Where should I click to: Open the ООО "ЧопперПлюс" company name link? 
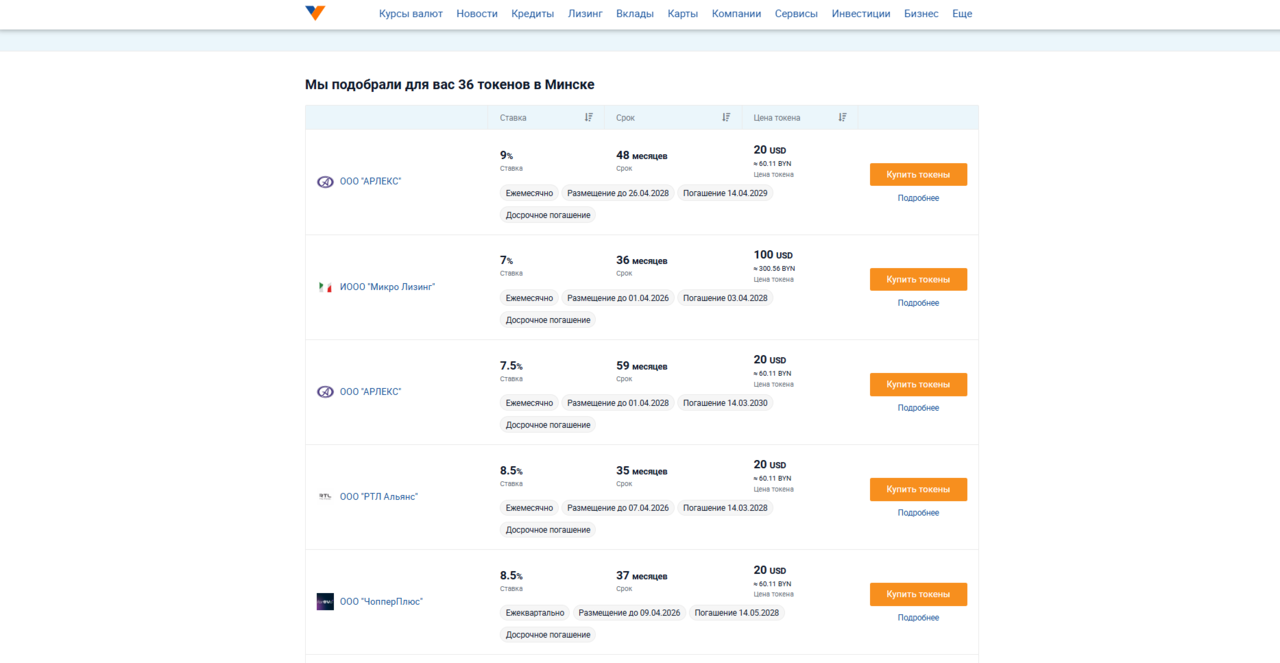click(x=381, y=602)
